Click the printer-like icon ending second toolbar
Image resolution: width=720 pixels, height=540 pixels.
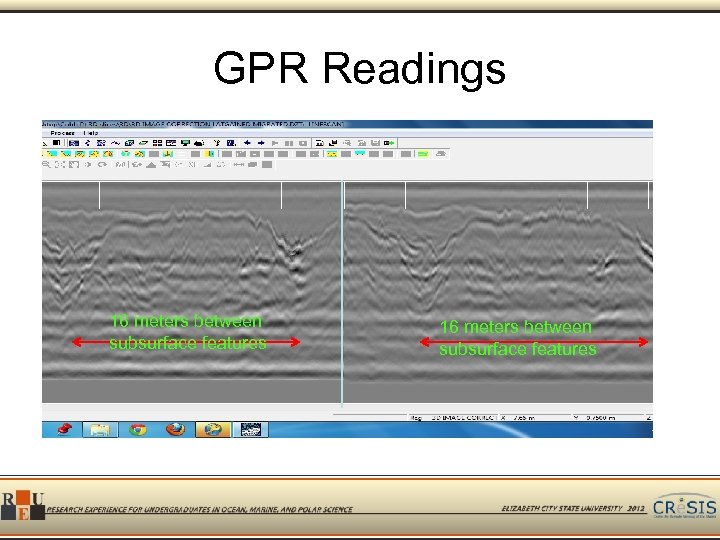441,154
